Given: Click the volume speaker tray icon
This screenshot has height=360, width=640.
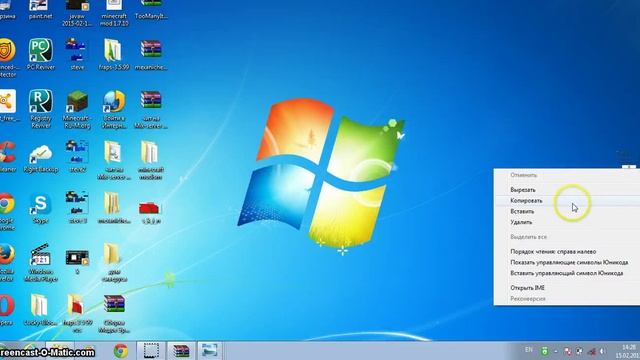Looking at the screenshot, I should click(603, 351).
